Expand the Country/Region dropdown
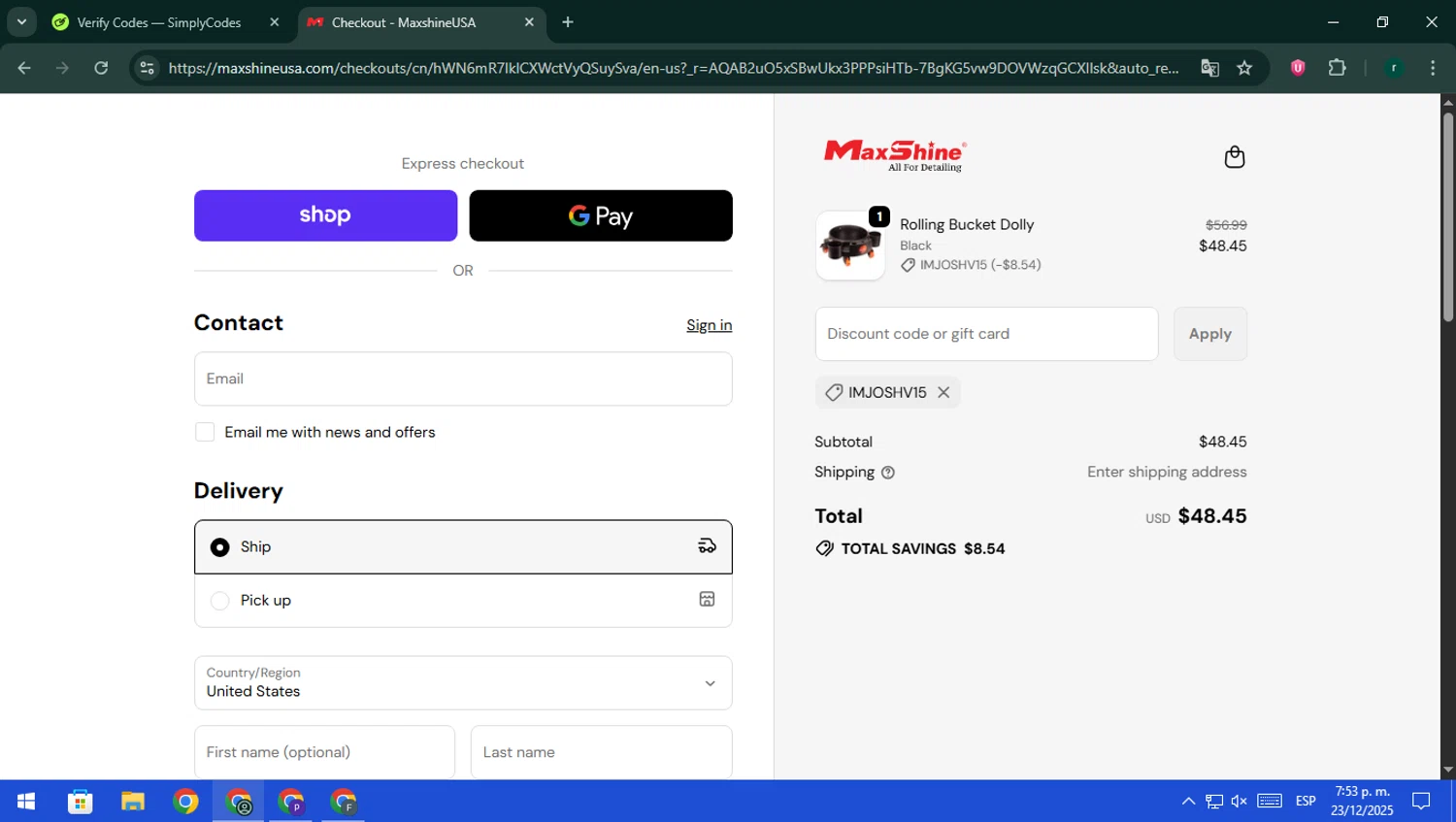This screenshot has width=1456, height=822. tap(463, 682)
